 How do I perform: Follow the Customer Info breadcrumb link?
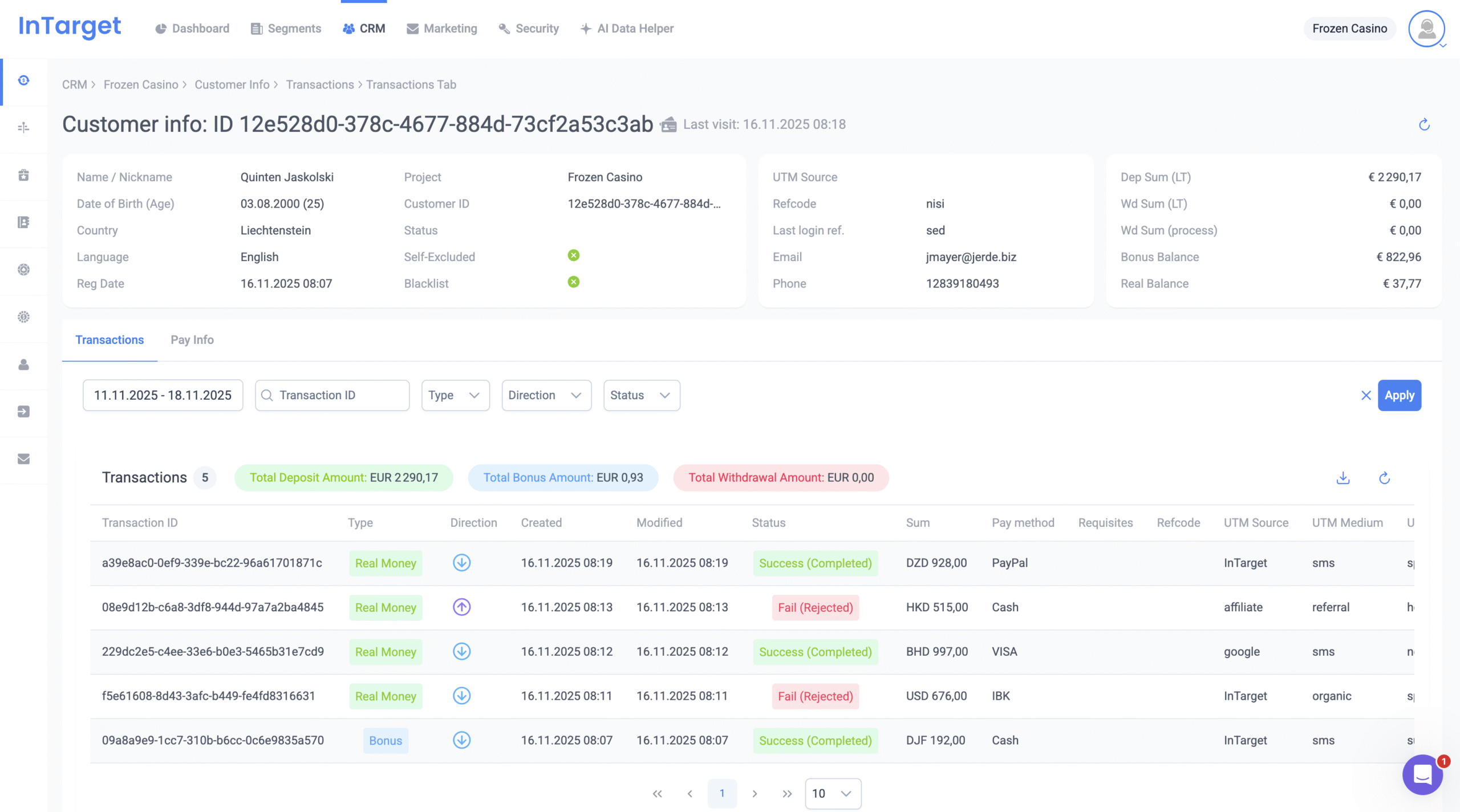232,84
